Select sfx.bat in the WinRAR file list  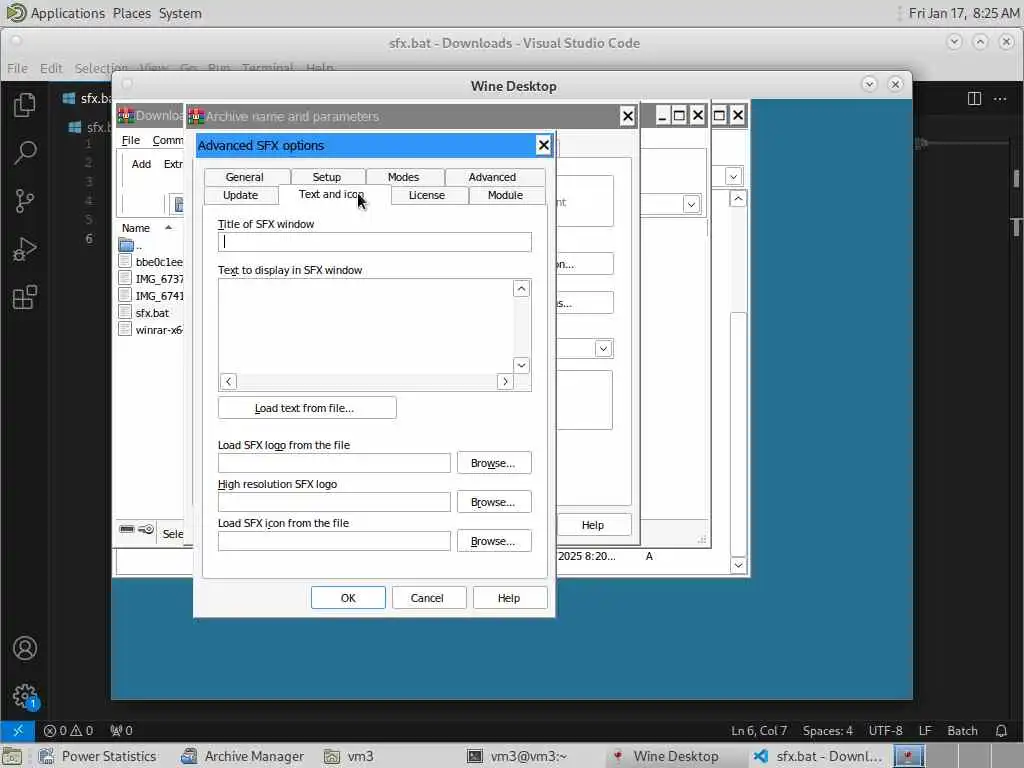[x=152, y=313]
